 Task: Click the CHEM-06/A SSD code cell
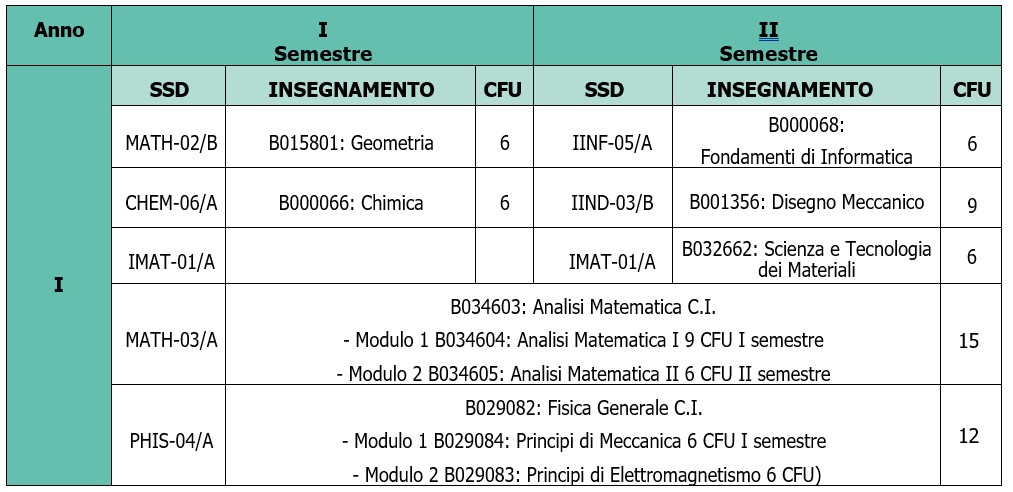(170, 203)
